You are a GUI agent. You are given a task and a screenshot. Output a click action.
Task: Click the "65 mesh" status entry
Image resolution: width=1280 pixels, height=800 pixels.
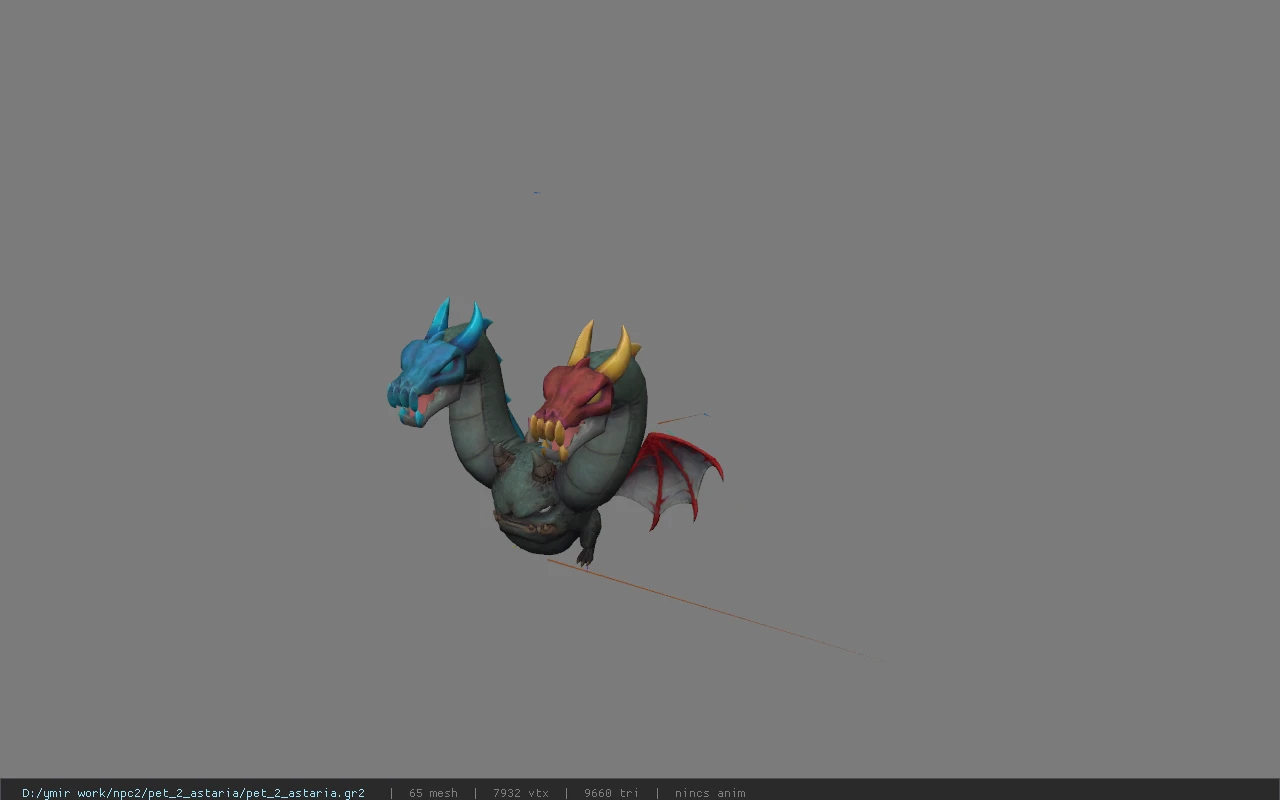[433, 793]
